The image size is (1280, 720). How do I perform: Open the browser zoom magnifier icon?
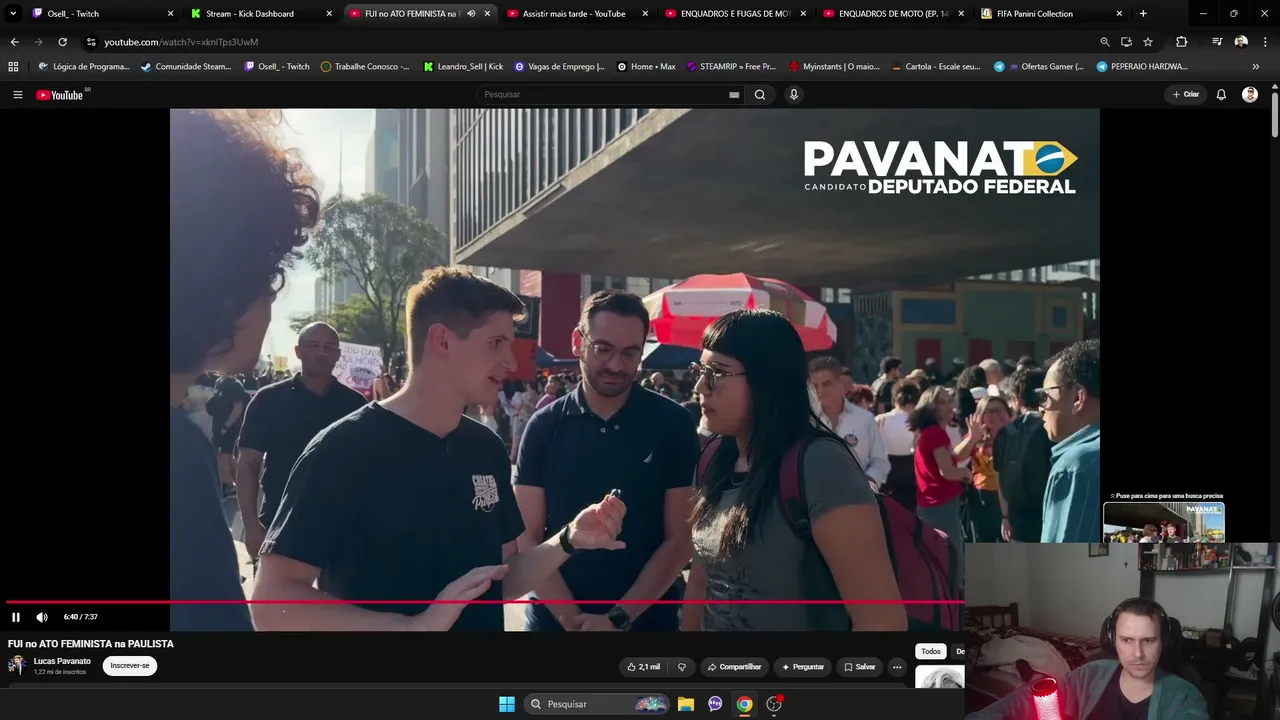pos(1104,42)
